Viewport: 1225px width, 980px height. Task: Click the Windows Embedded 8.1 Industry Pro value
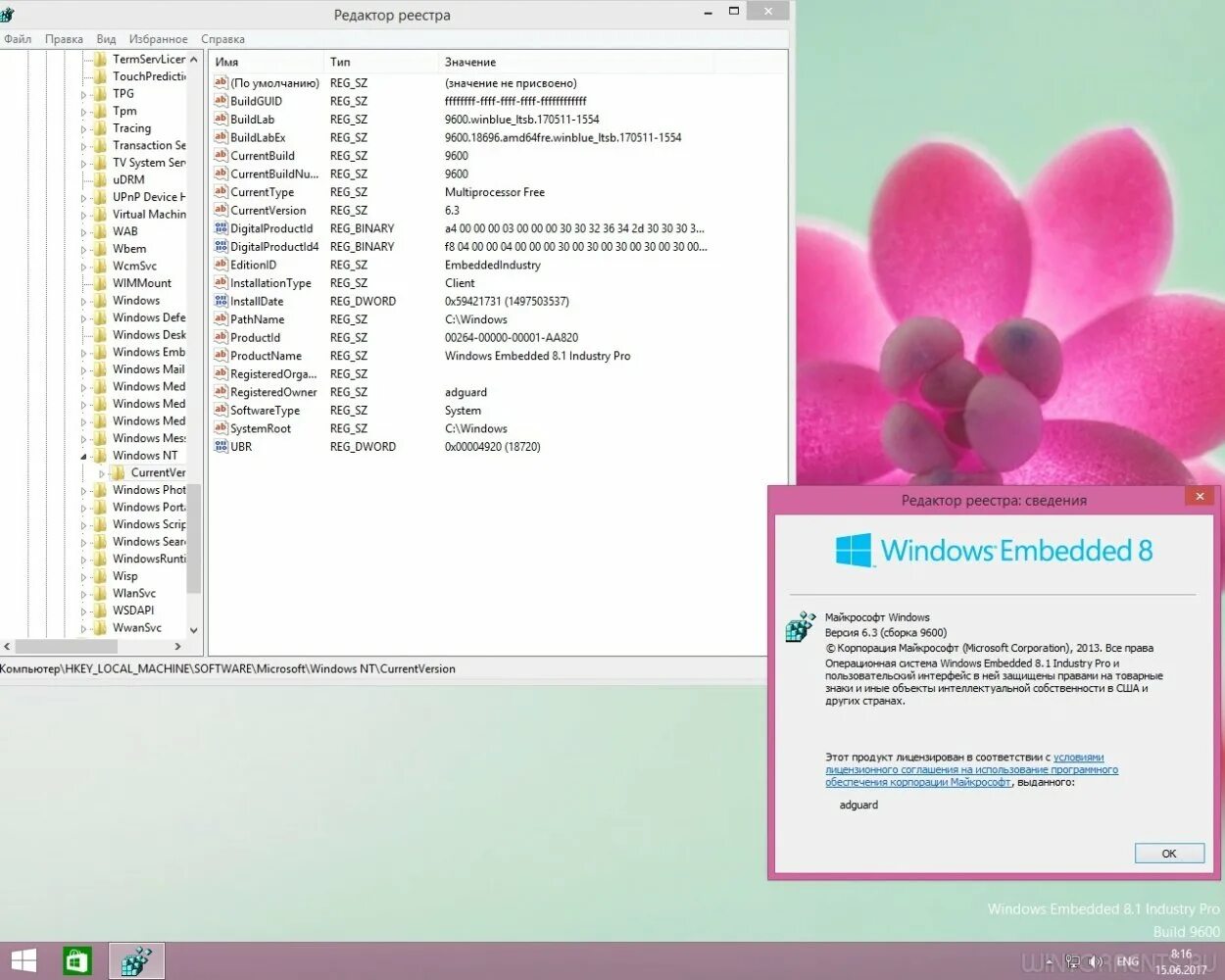point(537,356)
